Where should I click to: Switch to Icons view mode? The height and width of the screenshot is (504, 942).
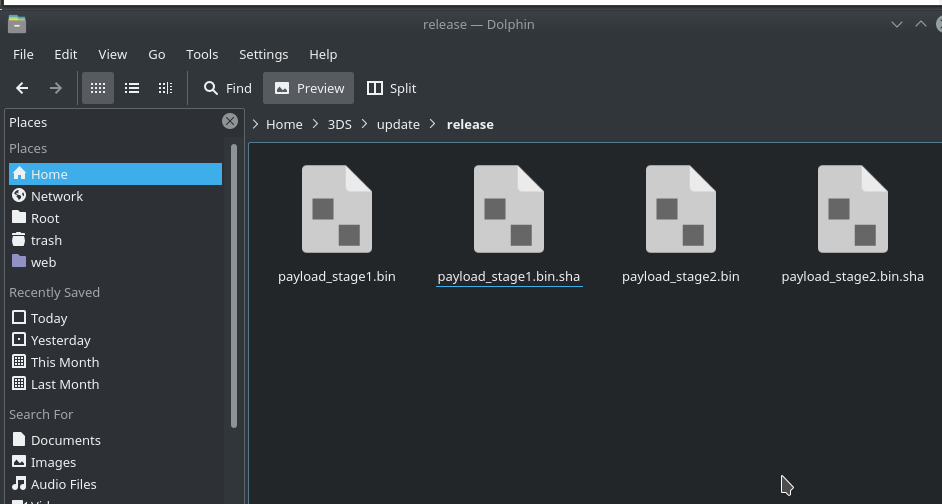[x=98, y=88]
